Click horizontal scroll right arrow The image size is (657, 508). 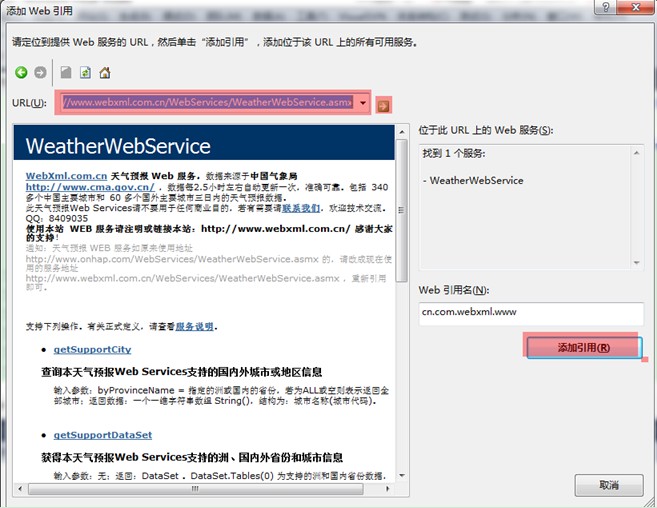[x=388, y=489]
